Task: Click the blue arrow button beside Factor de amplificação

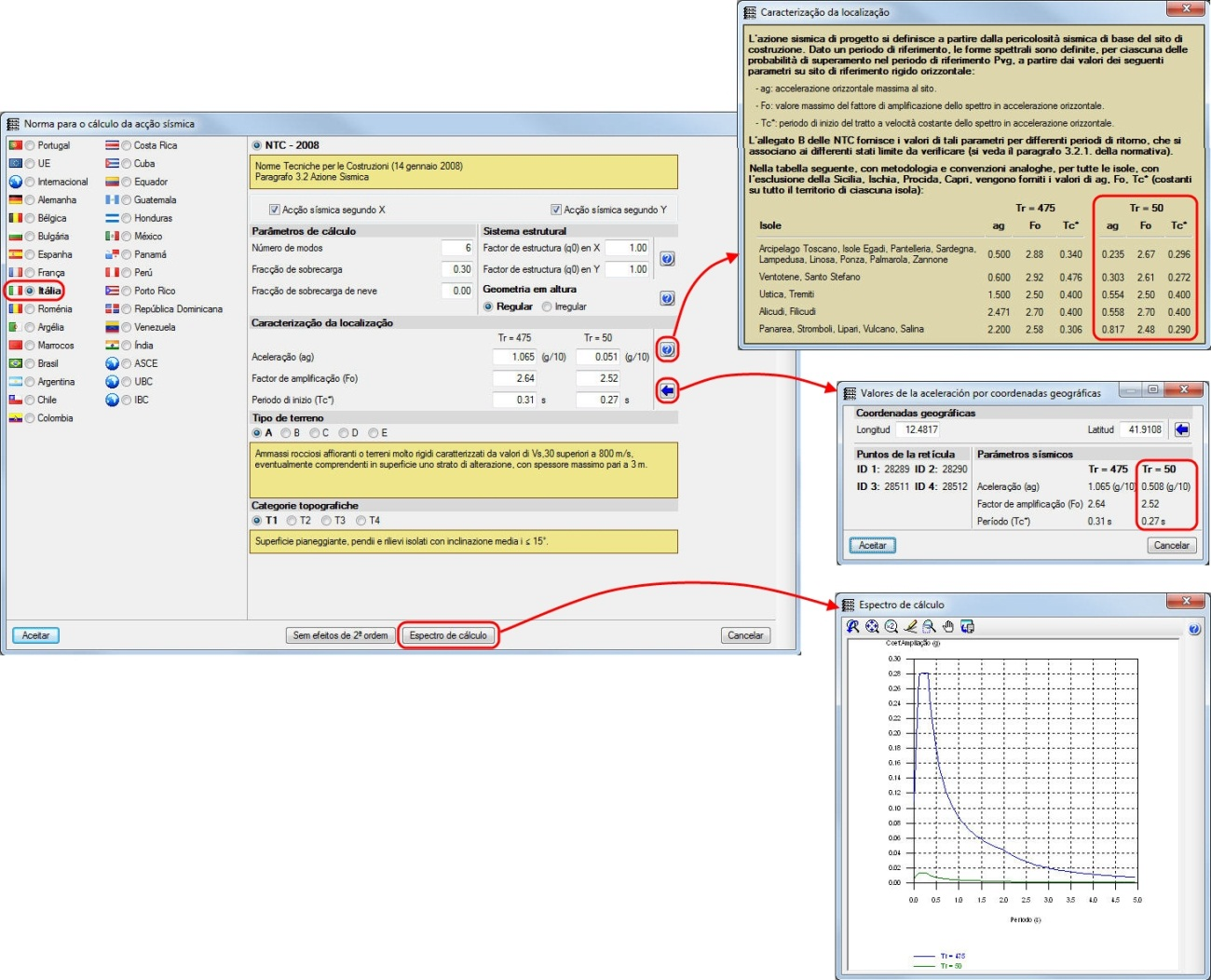Action: coord(667,390)
